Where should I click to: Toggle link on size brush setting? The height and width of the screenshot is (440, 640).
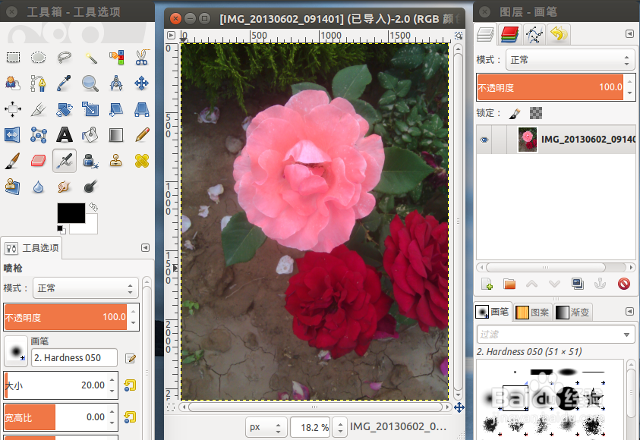(x=130, y=385)
